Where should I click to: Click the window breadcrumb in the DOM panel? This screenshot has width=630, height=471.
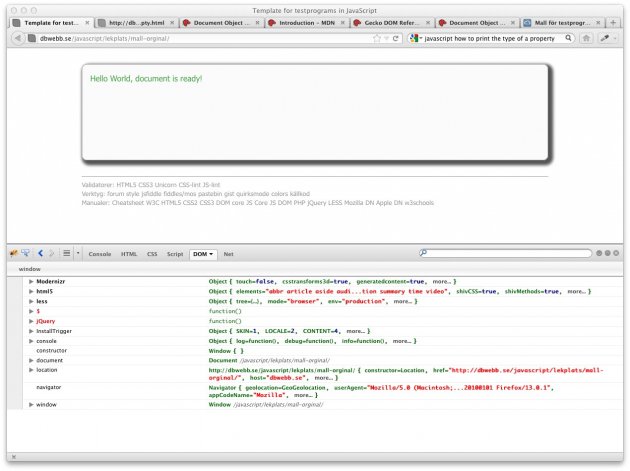(30, 269)
